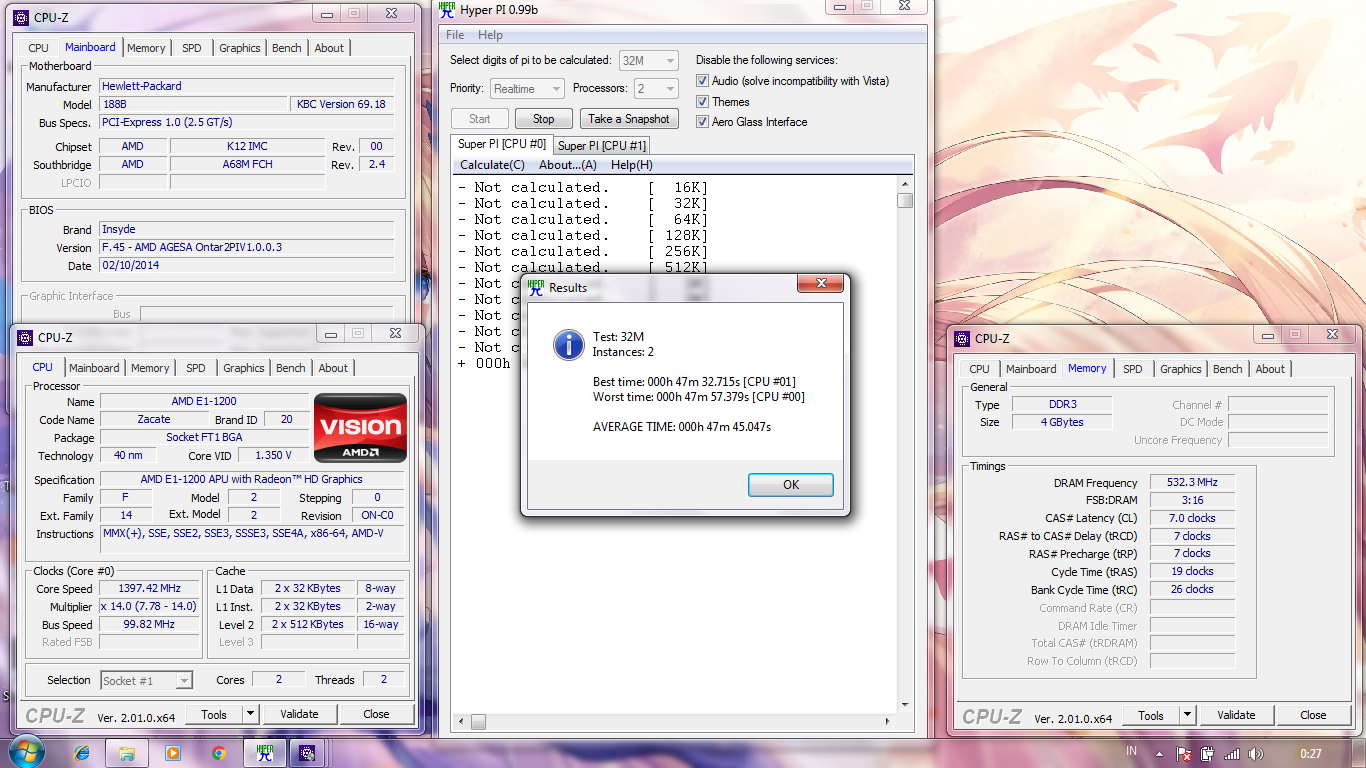1366x768 pixels.
Task: Click the Core Speed 1397.42 MHz value
Action: (150, 589)
